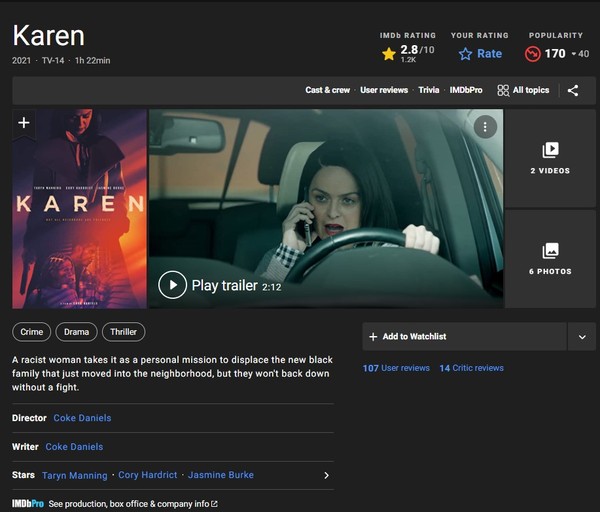Add the poster to watchlist via plus ribbon
Screen dimensions: 600x512
pyautogui.click(x=24, y=123)
